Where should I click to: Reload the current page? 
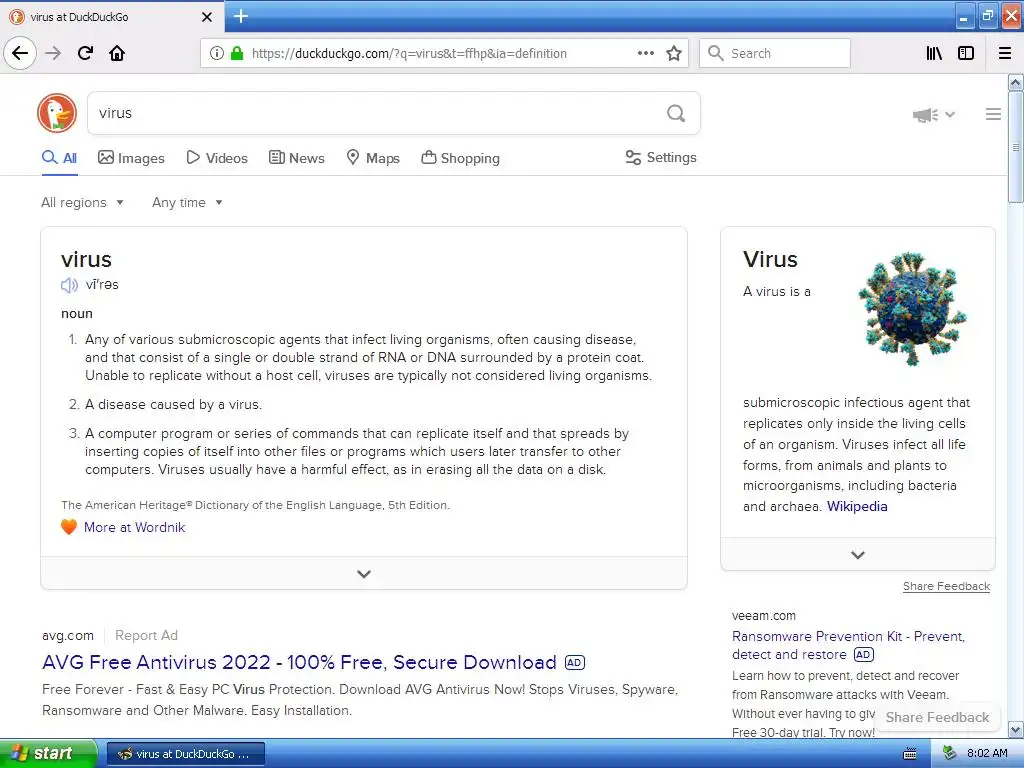[x=85, y=53]
